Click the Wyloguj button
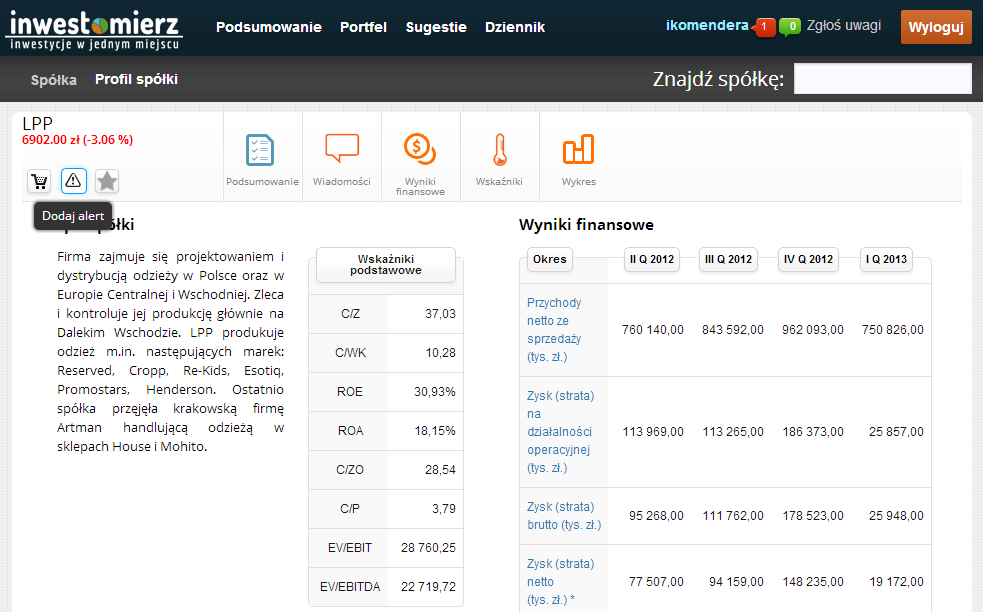Image resolution: width=983 pixels, height=612 pixels. (x=936, y=27)
